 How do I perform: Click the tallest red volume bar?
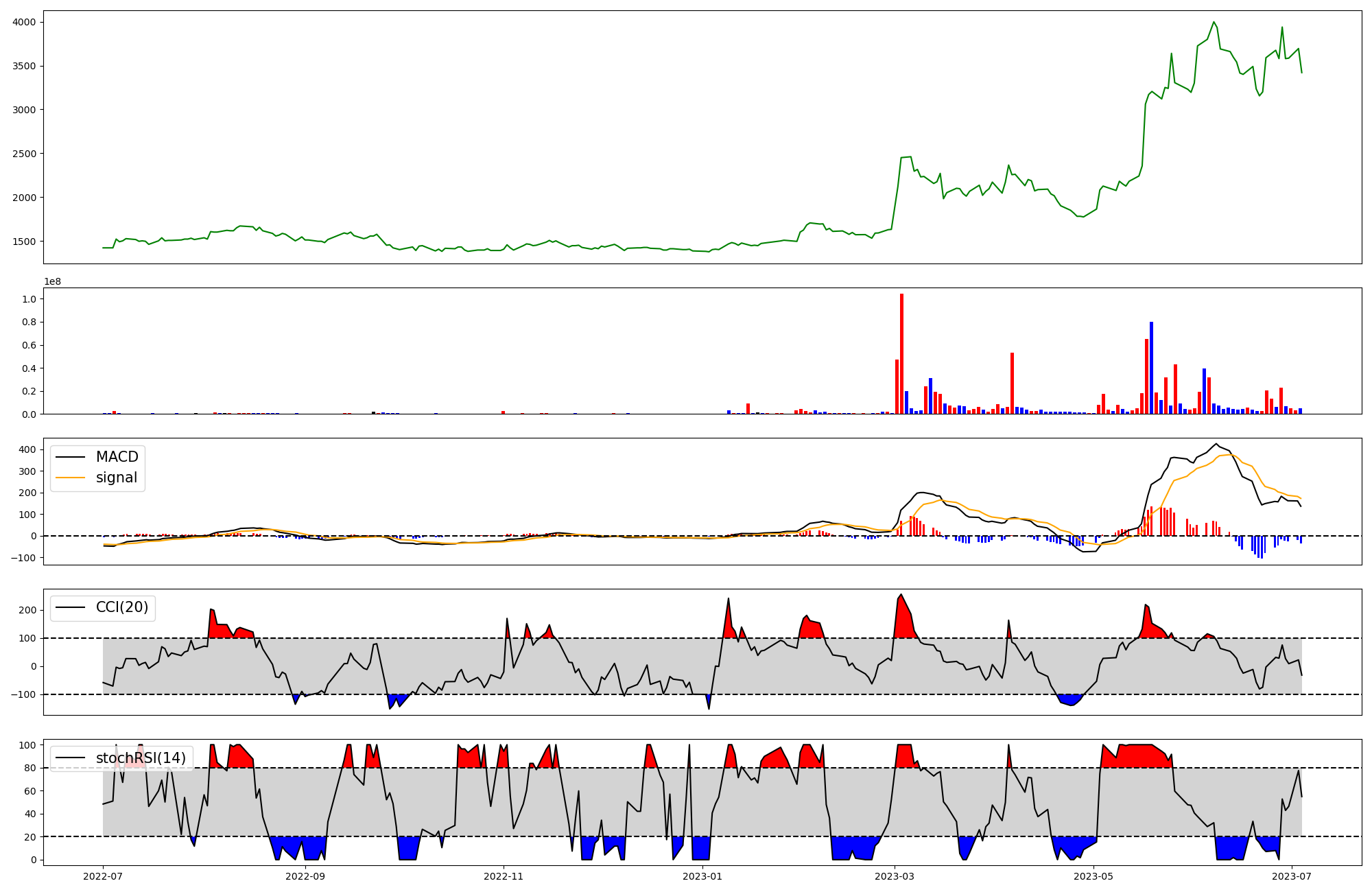(901, 353)
